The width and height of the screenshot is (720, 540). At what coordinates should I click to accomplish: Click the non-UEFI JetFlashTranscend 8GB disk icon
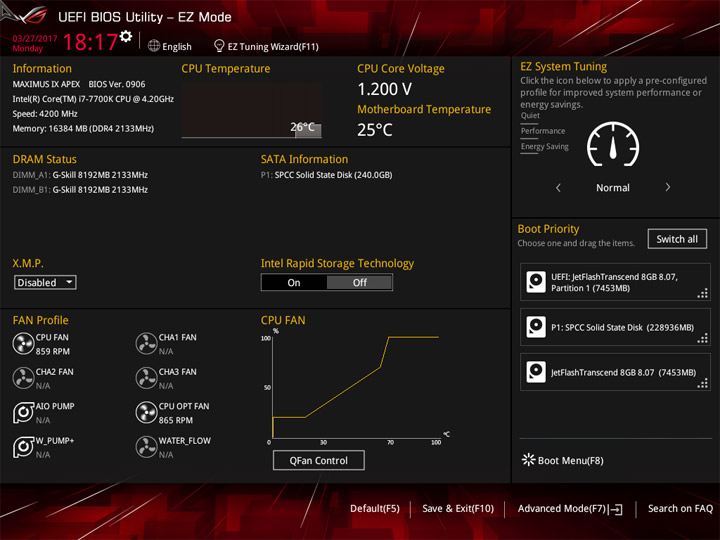[x=536, y=372]
